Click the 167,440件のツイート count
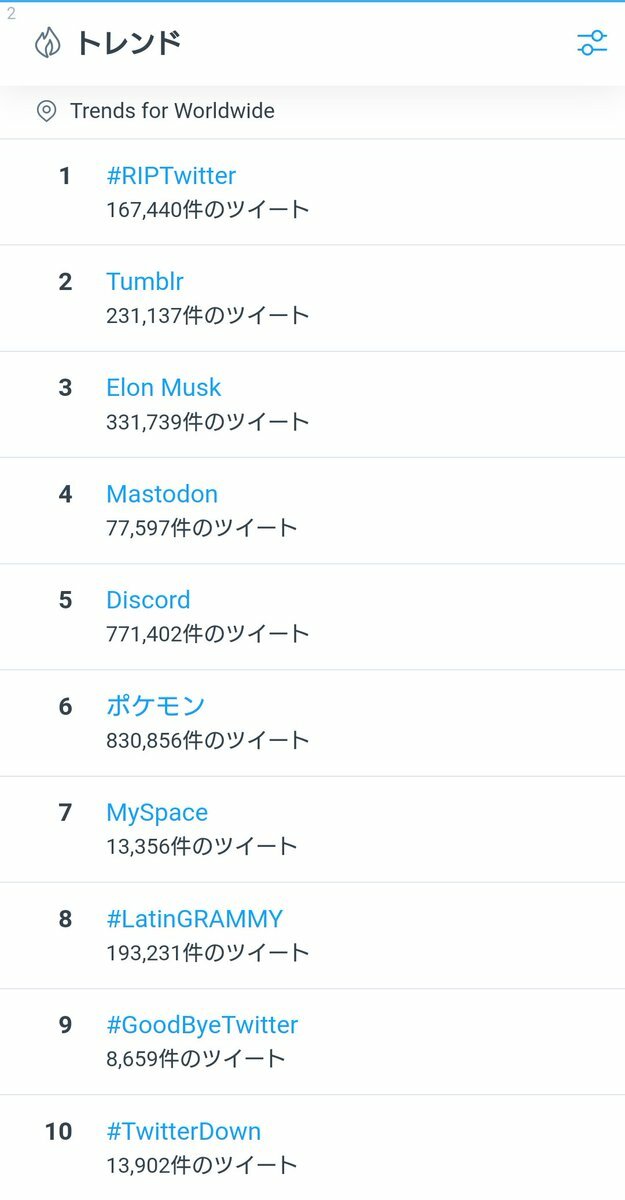Viewport: 625px width, 1200px height. click(208, 210)
